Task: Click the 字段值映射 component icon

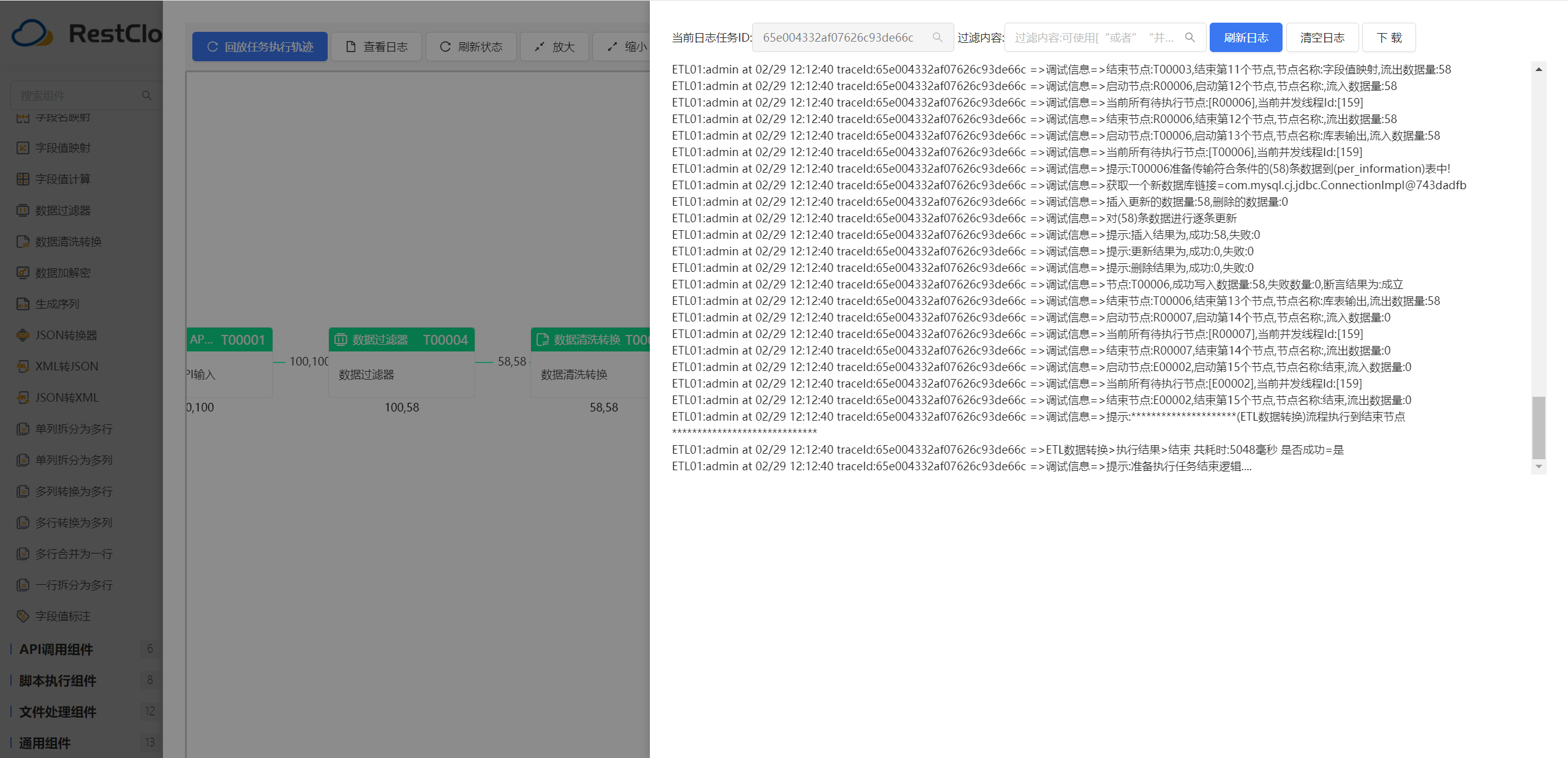Action: 23,148
